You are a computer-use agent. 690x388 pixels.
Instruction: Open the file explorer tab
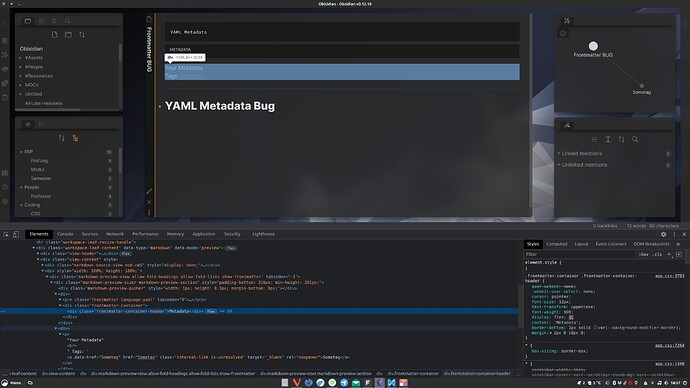[28, 21]
